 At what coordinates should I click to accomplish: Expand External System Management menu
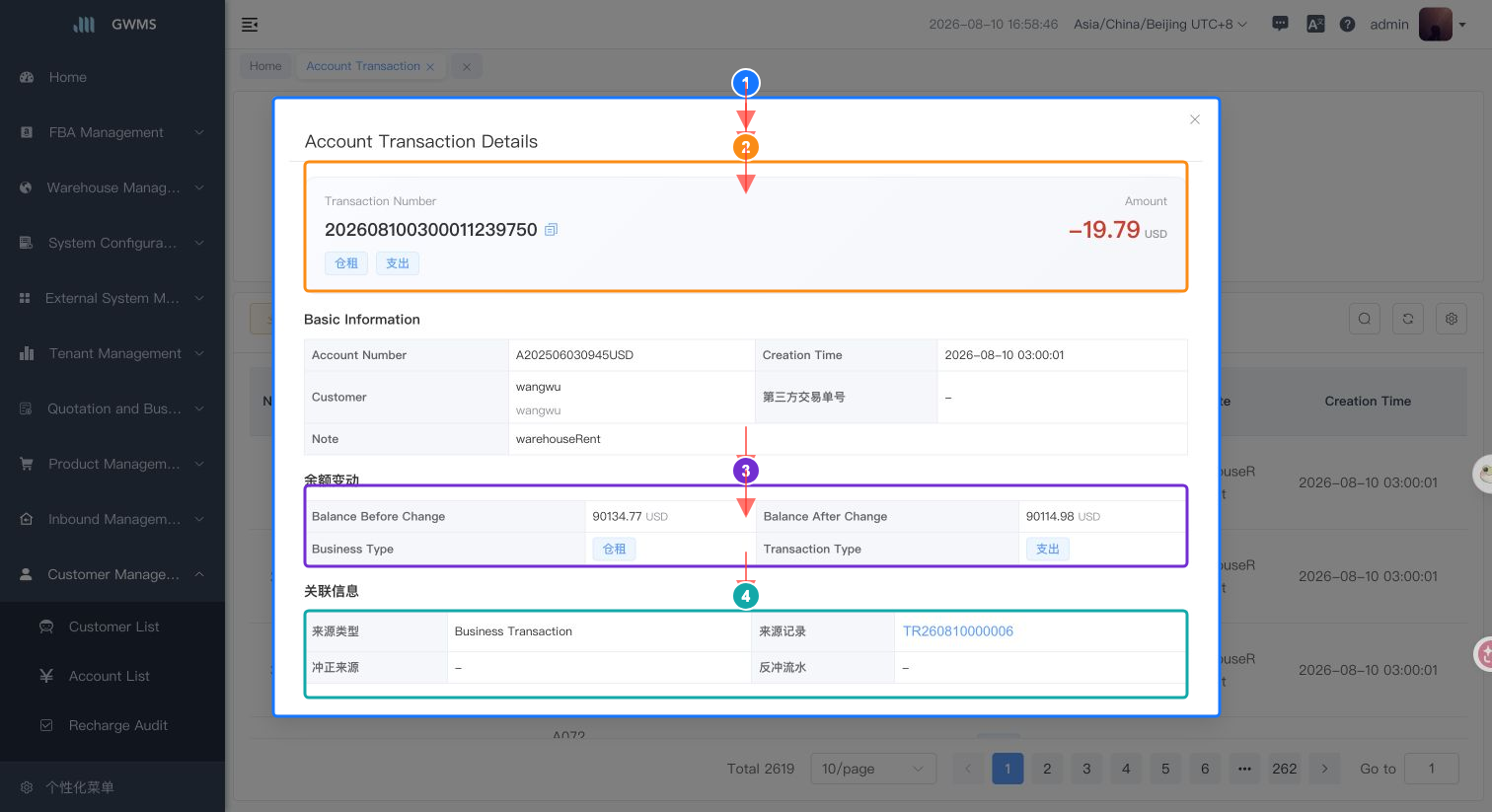point(112,298)
